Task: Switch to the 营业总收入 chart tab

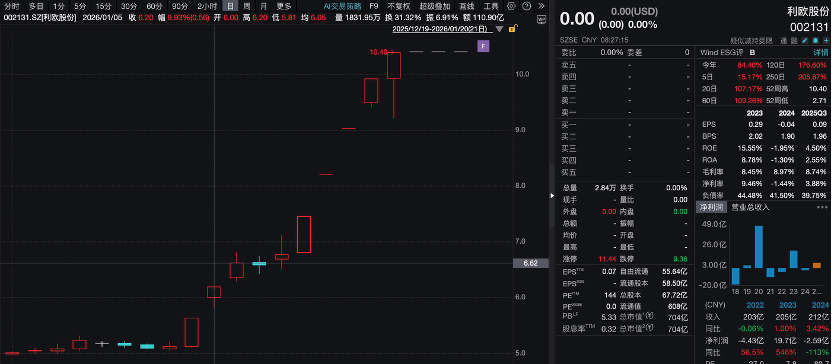Action: tap(750, 207)
